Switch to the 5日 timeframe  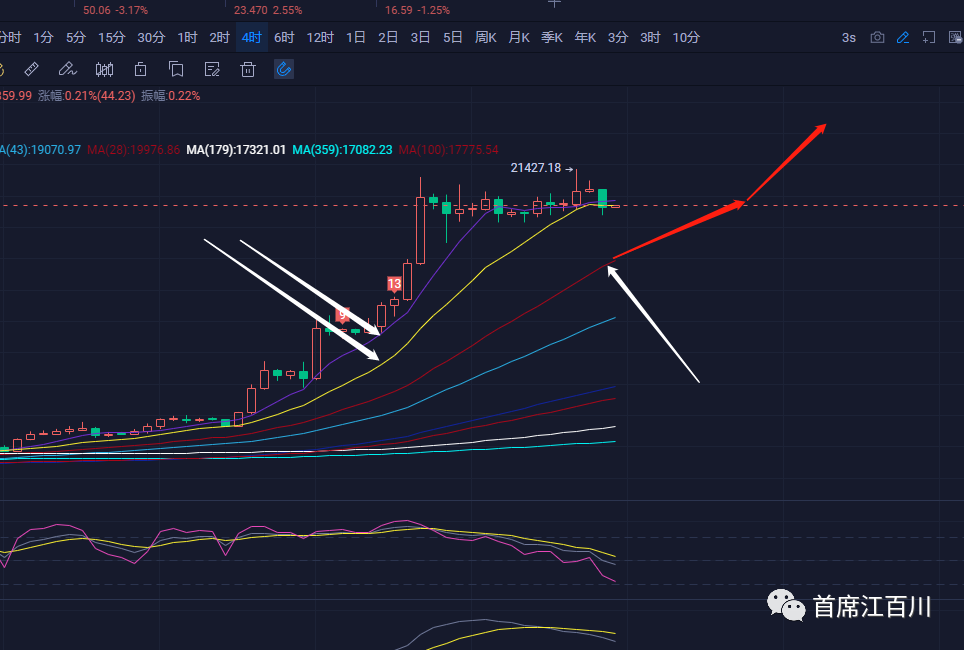[x=453, y=38]
